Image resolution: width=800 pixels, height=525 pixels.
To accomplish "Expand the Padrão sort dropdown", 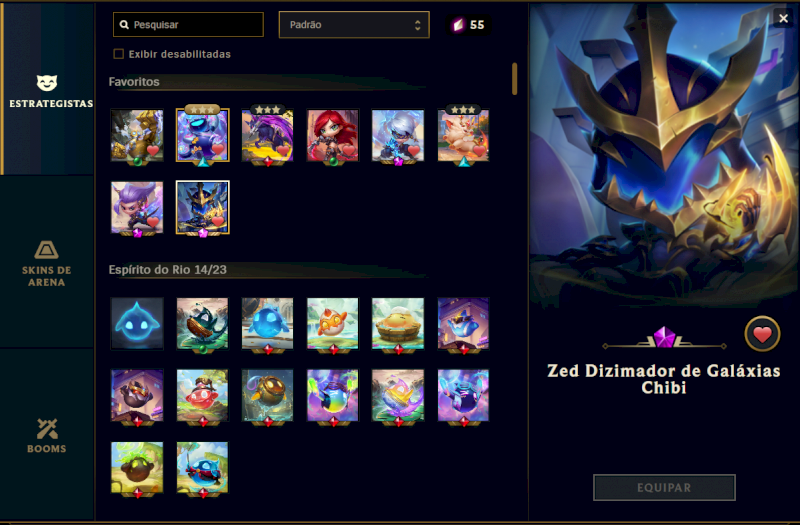I will pos(354,24).
